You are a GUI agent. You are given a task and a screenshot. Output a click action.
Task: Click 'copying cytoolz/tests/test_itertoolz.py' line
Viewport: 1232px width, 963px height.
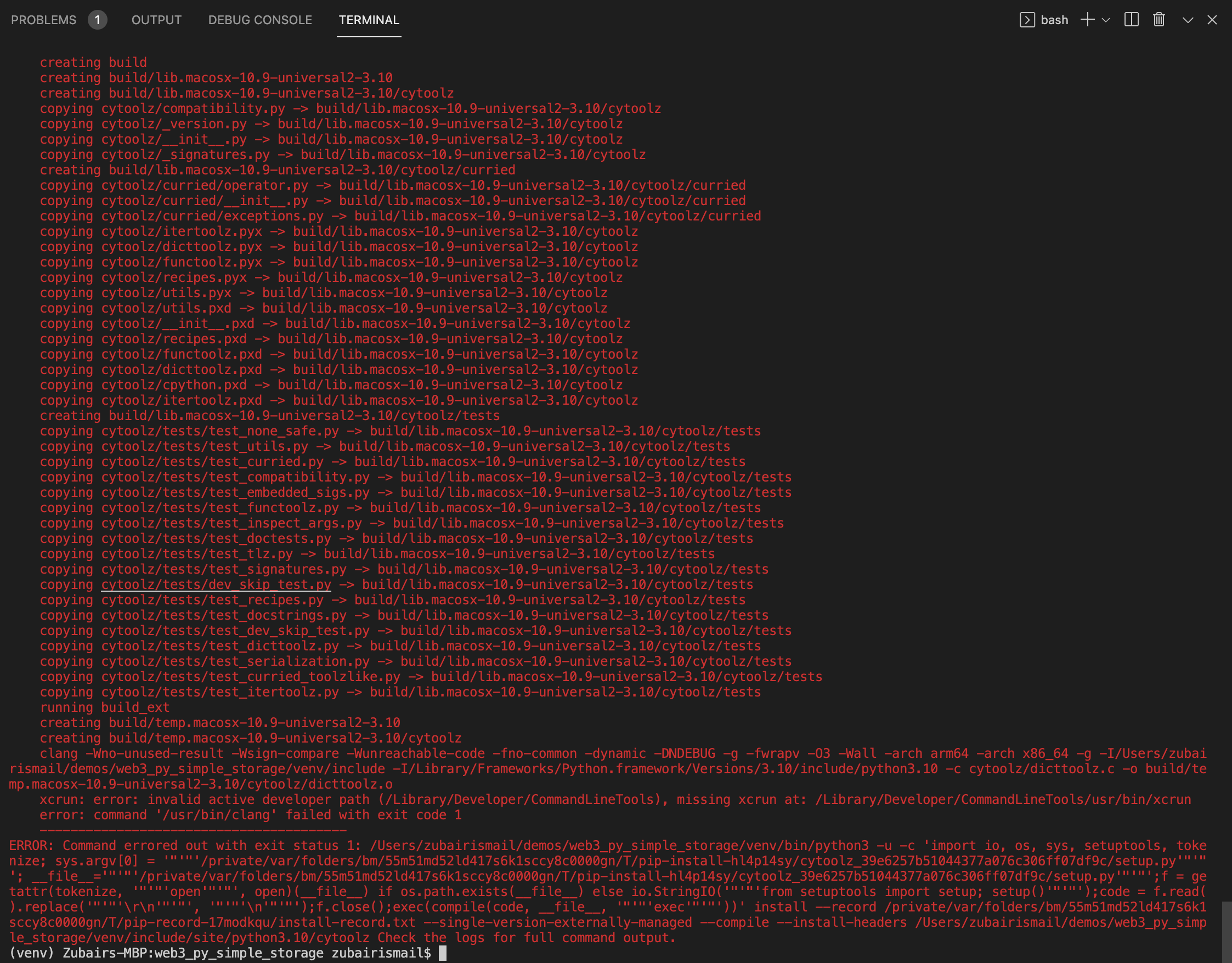pos(400,692)
